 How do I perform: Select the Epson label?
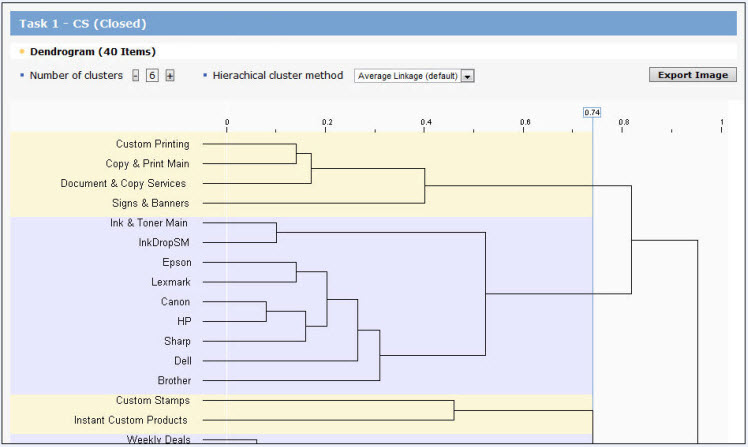[x=177, y=262]
